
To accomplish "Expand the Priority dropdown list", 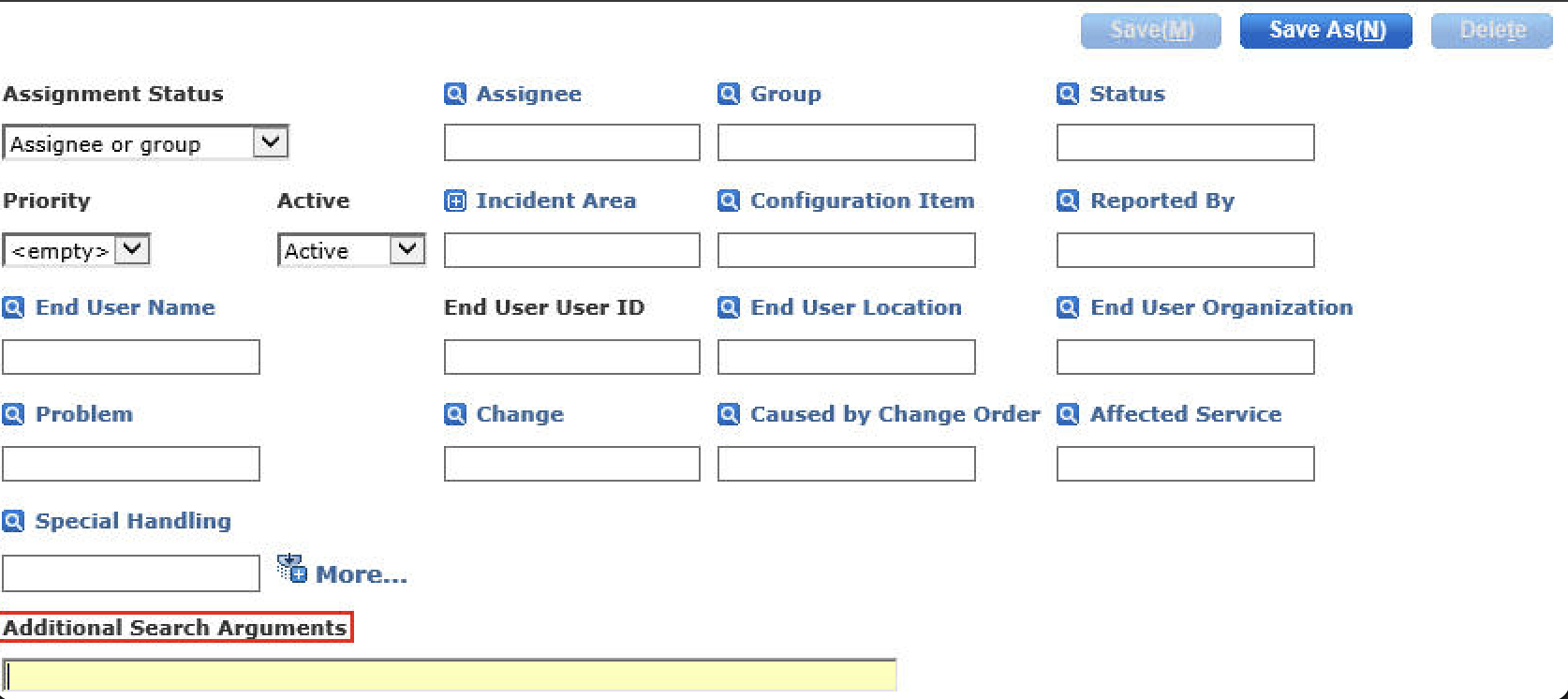I will point(132,249).
